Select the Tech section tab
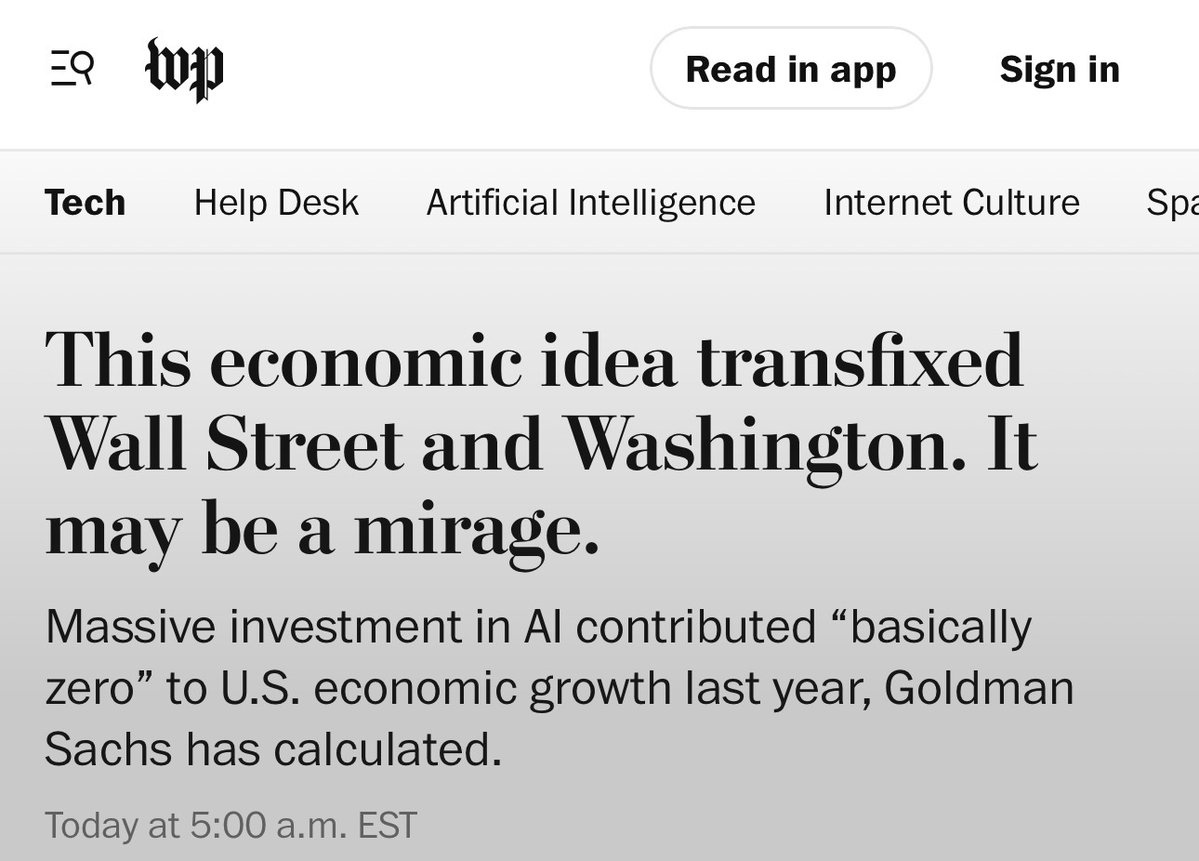This screenshot has height=861, width=1199. [x=85, y=203]
